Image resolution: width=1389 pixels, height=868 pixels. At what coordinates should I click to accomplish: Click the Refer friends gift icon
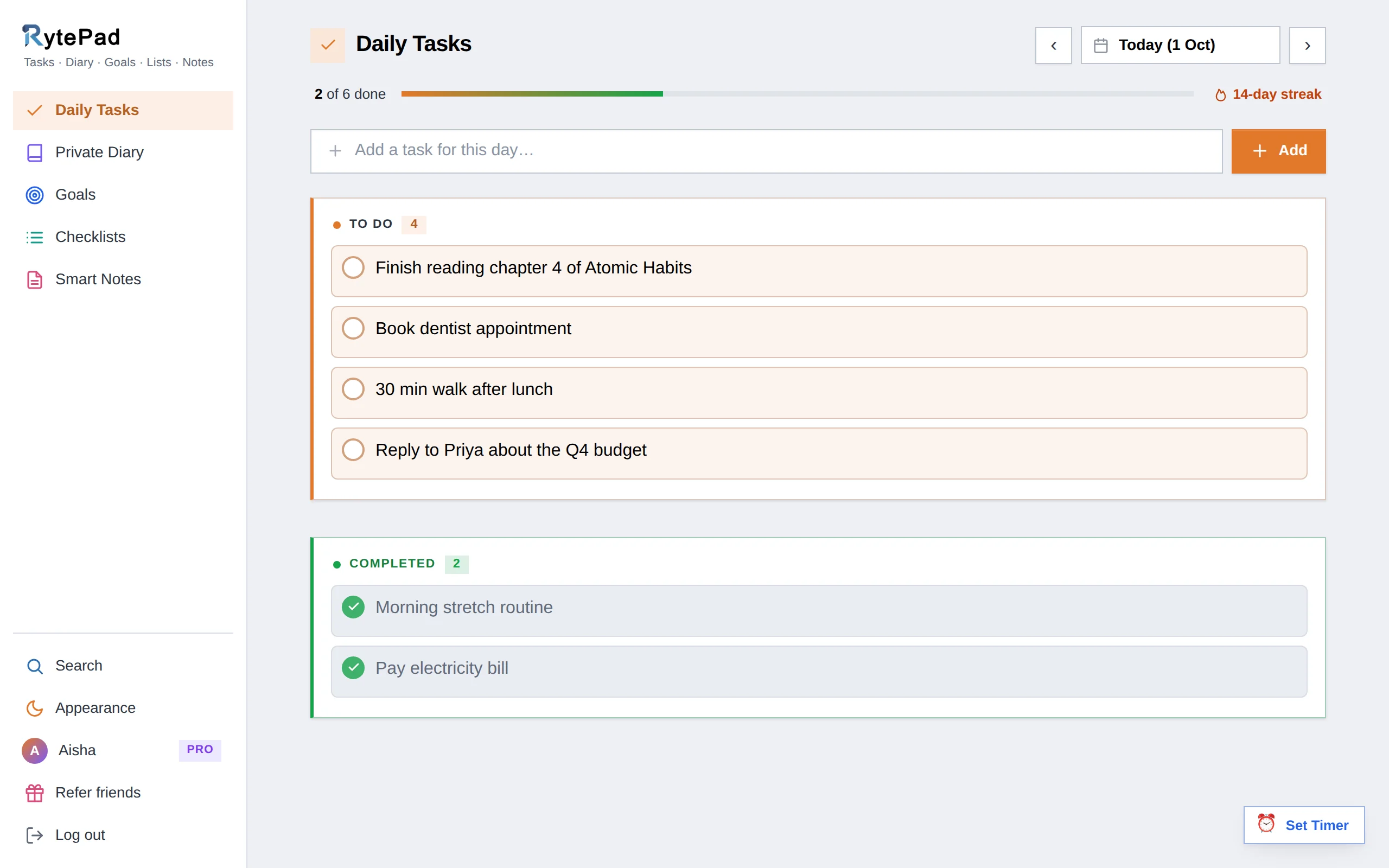pos(35,793)
